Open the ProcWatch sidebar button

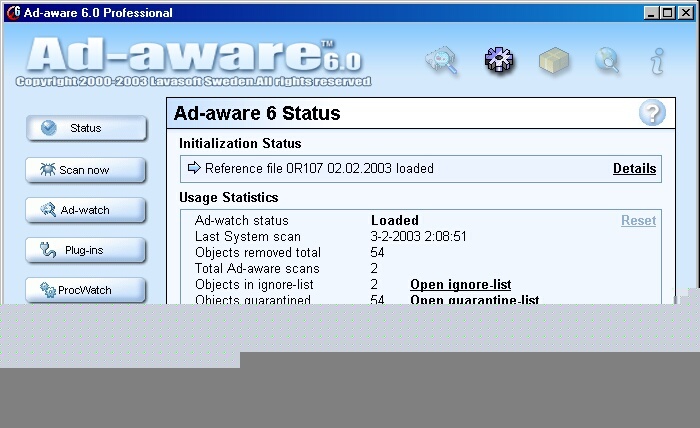pos(86,290)
